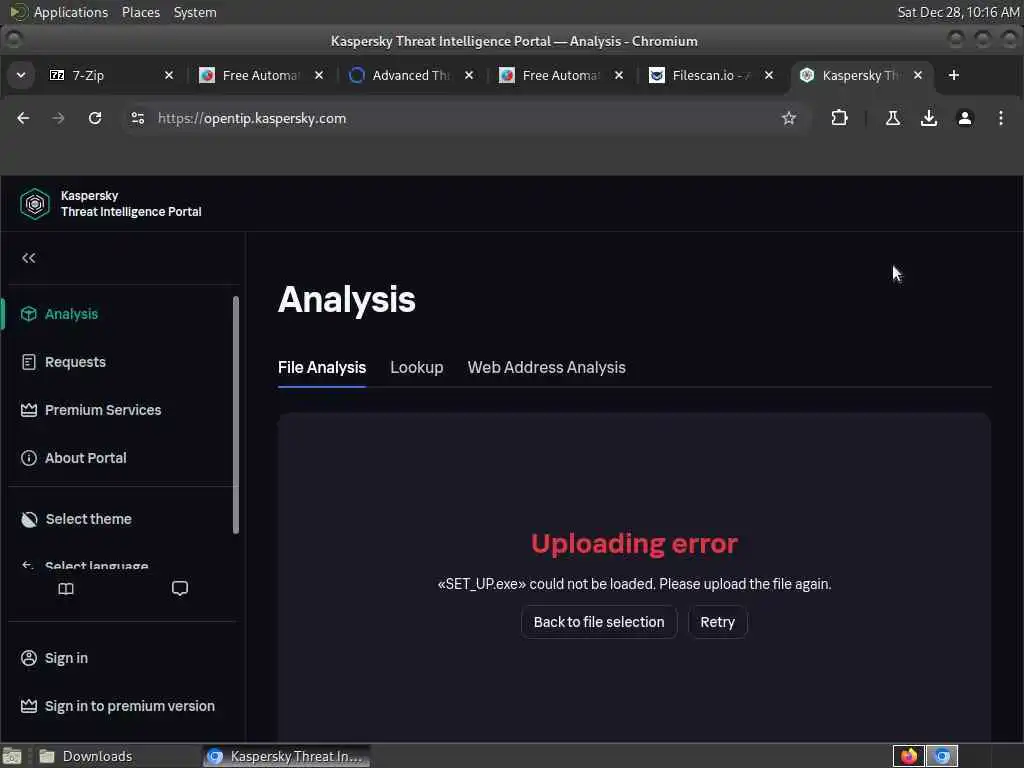Open the extensions puzzle icon
The width and height of the screenshot is (1024, 768).
[839, 118]
